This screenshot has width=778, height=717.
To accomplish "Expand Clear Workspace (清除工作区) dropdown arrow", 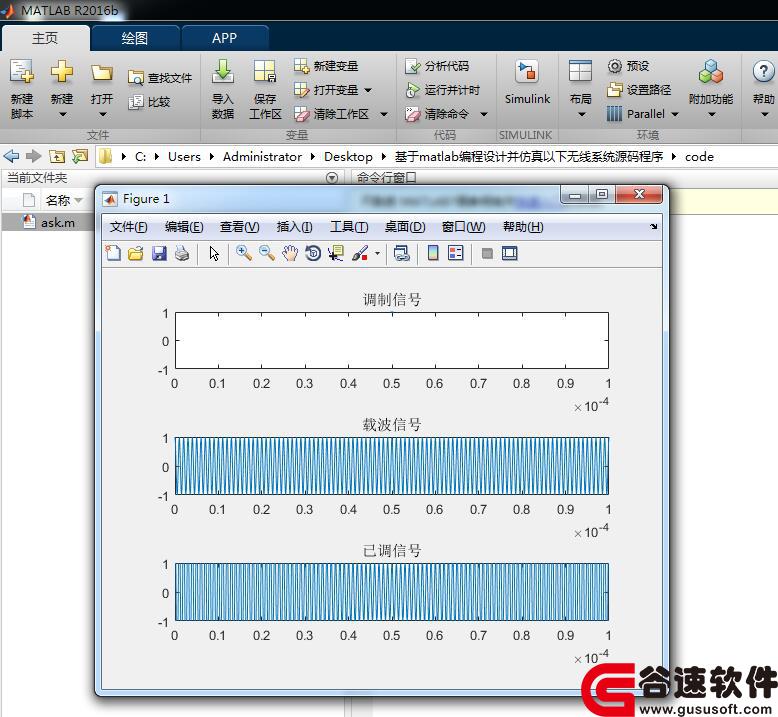I will coord(384,114).
